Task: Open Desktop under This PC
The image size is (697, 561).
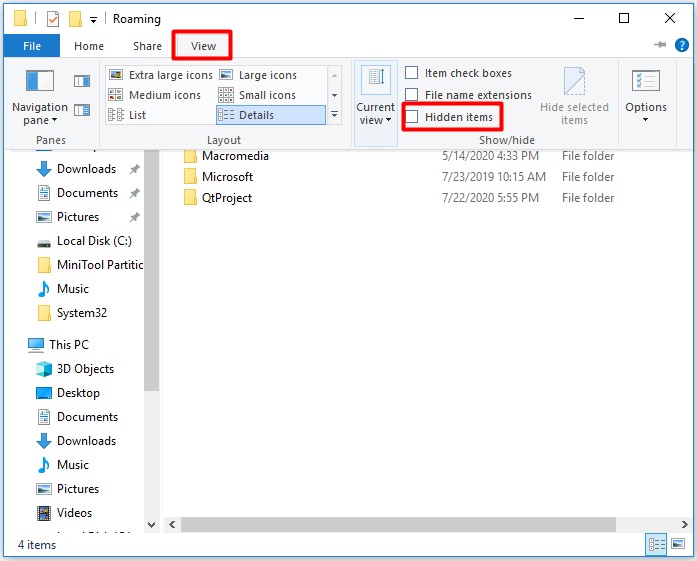Action: click(67, 393)
